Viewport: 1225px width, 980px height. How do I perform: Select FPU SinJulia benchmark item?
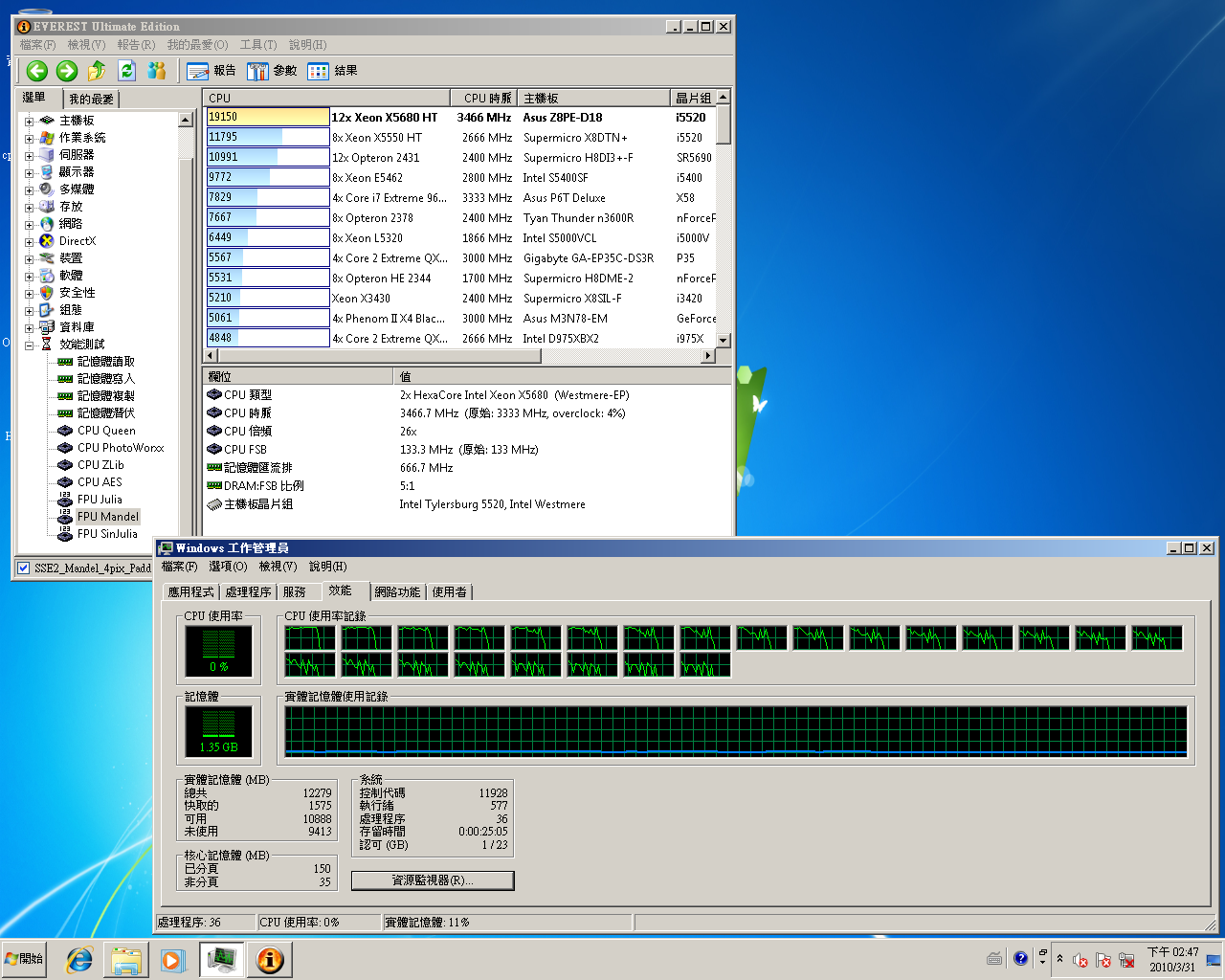107,534
